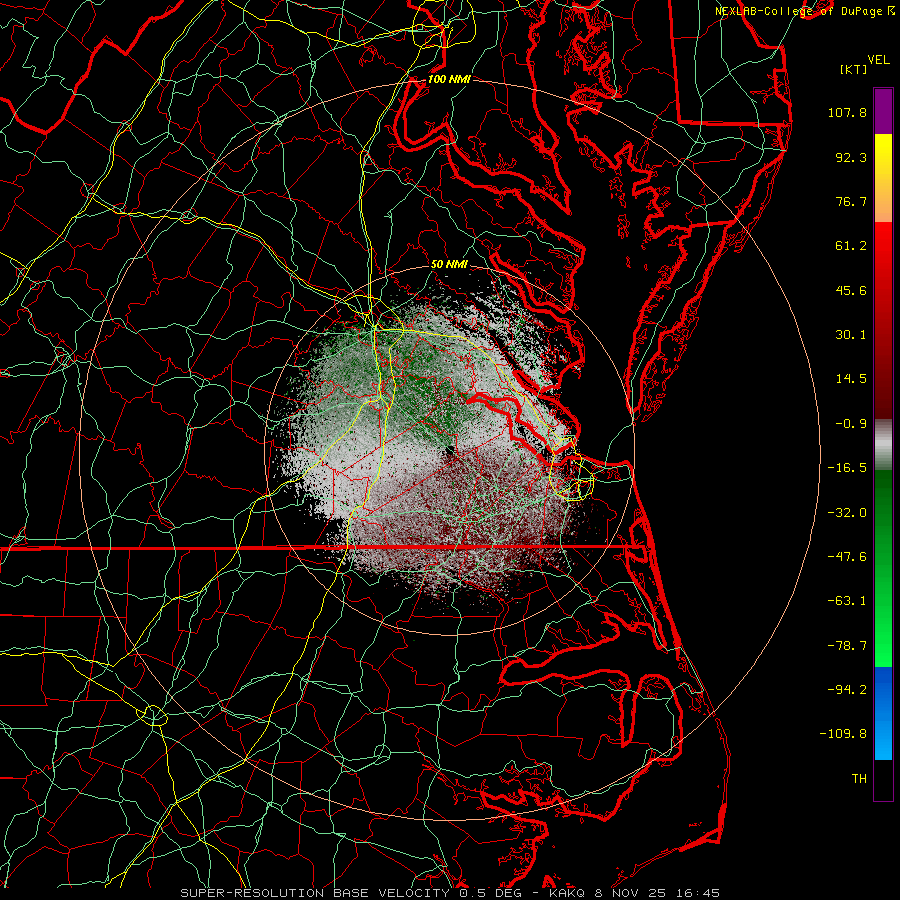Click the gray near-zero segment of color bar
The image size is (900, 900).
[883, 445]
